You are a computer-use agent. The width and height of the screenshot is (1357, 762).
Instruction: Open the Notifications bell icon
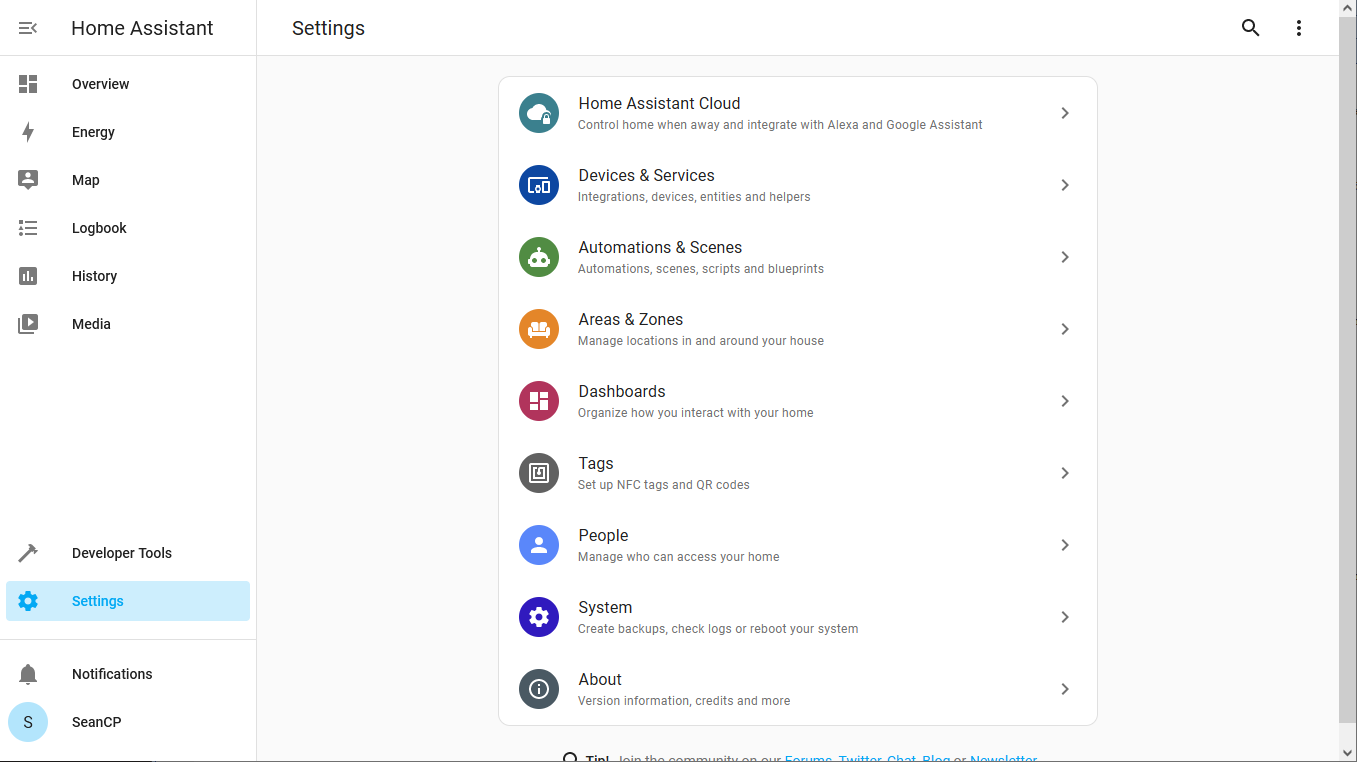(x=28, y=674)
